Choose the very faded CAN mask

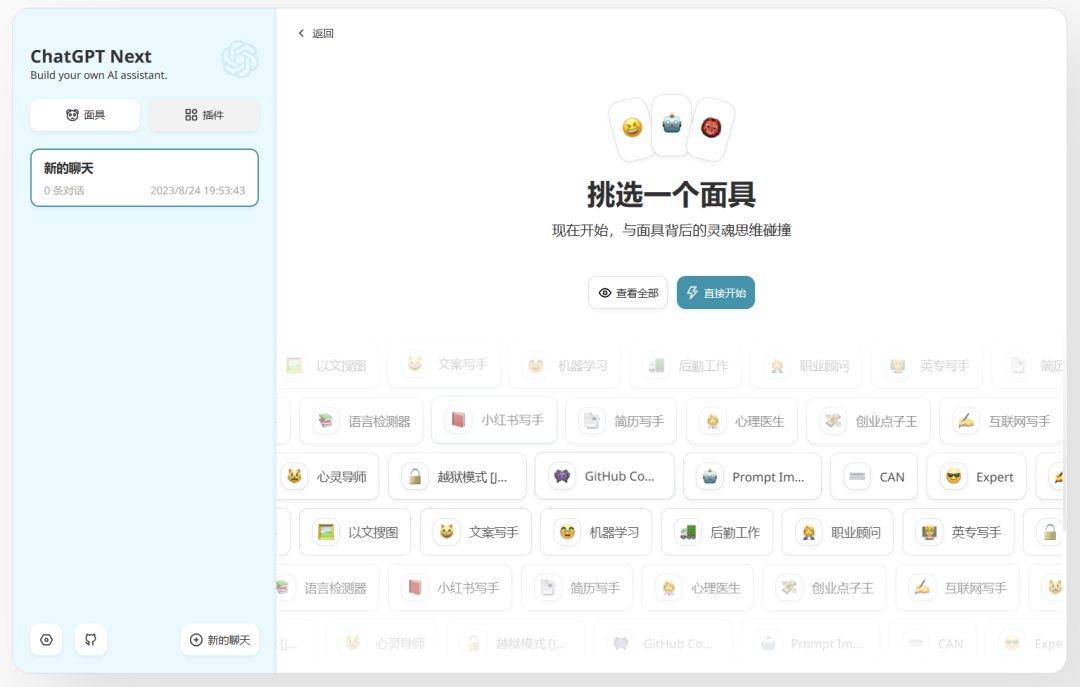(933, 644)
